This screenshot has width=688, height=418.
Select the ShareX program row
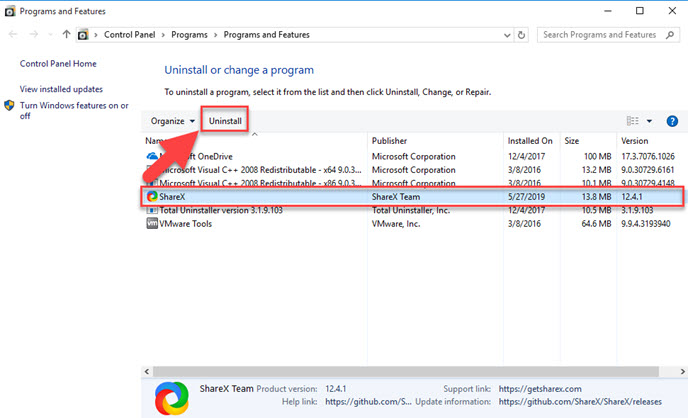(412, 196)
